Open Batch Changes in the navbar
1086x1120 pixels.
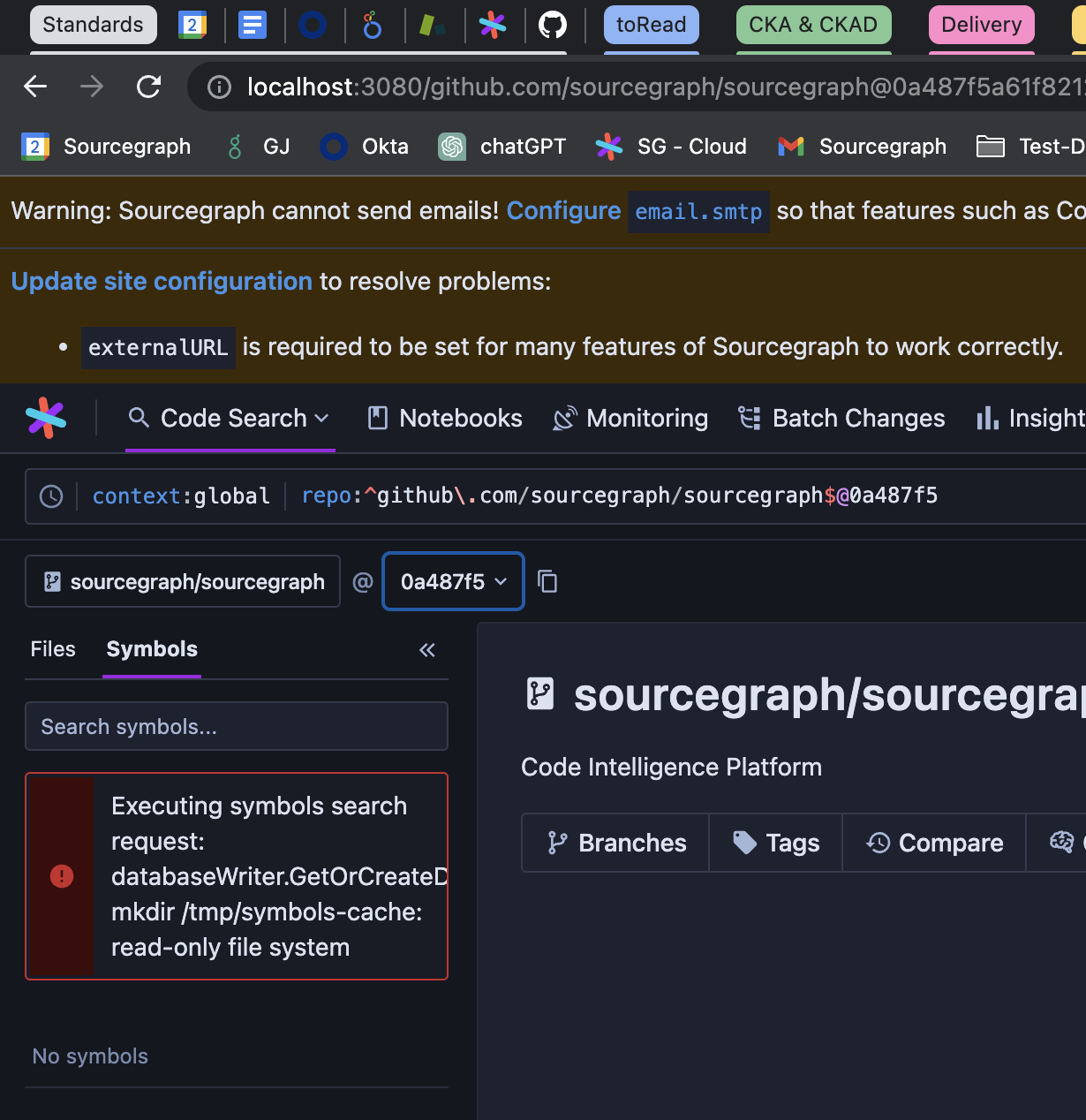click(841, 418)
